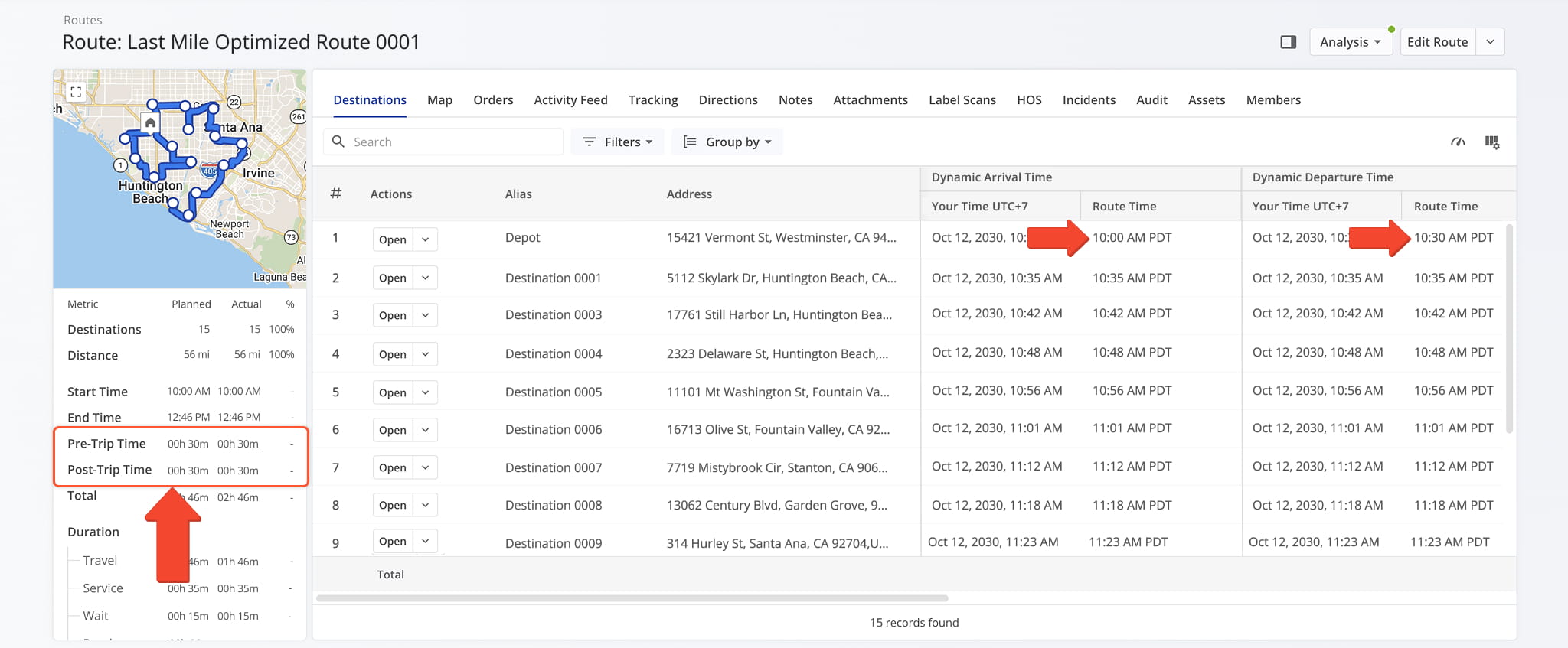1568x648 pixels.
Task: Open the Orders tab
Action: (493, 100)
